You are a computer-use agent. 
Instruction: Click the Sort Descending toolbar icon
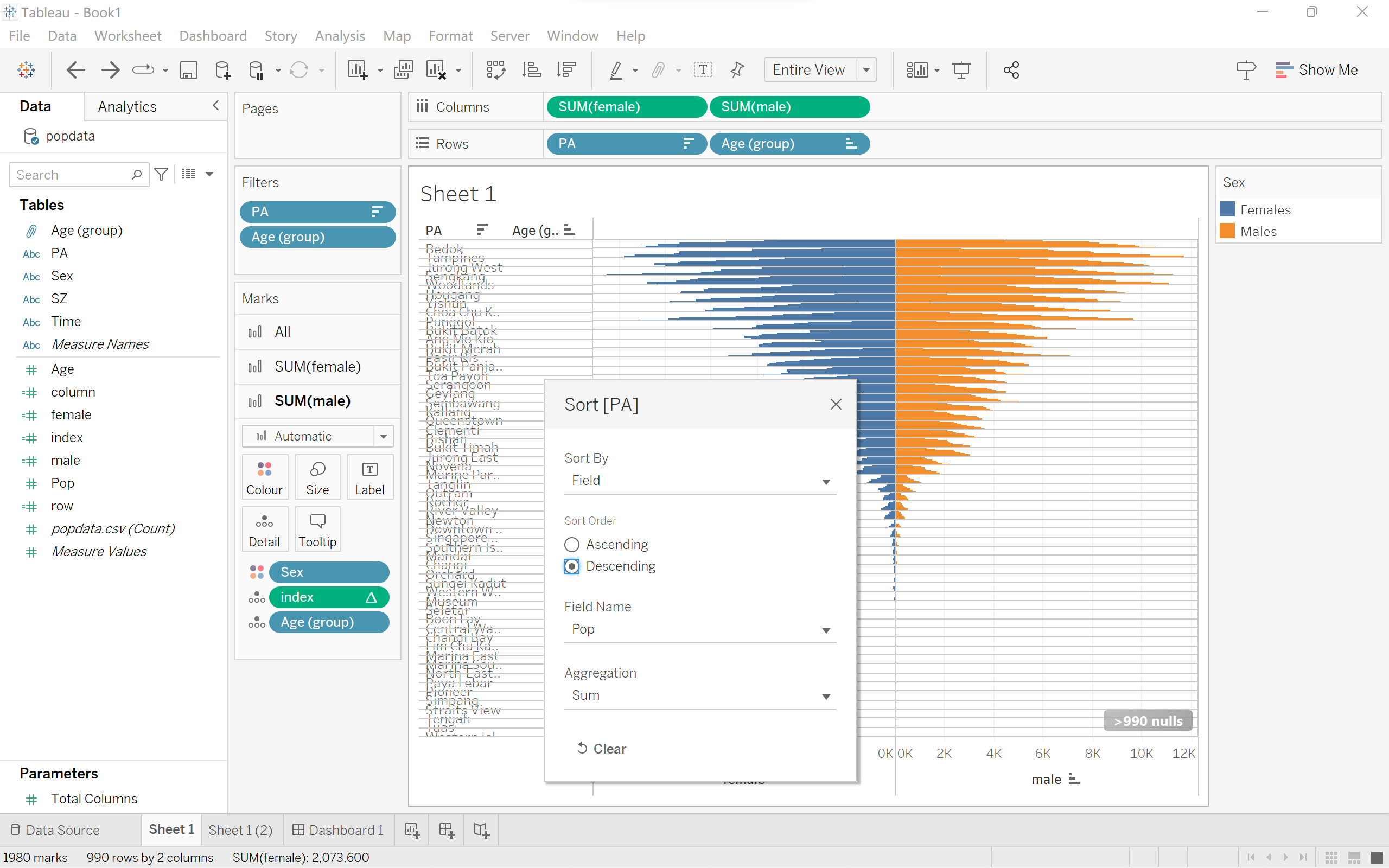[566, 70]
